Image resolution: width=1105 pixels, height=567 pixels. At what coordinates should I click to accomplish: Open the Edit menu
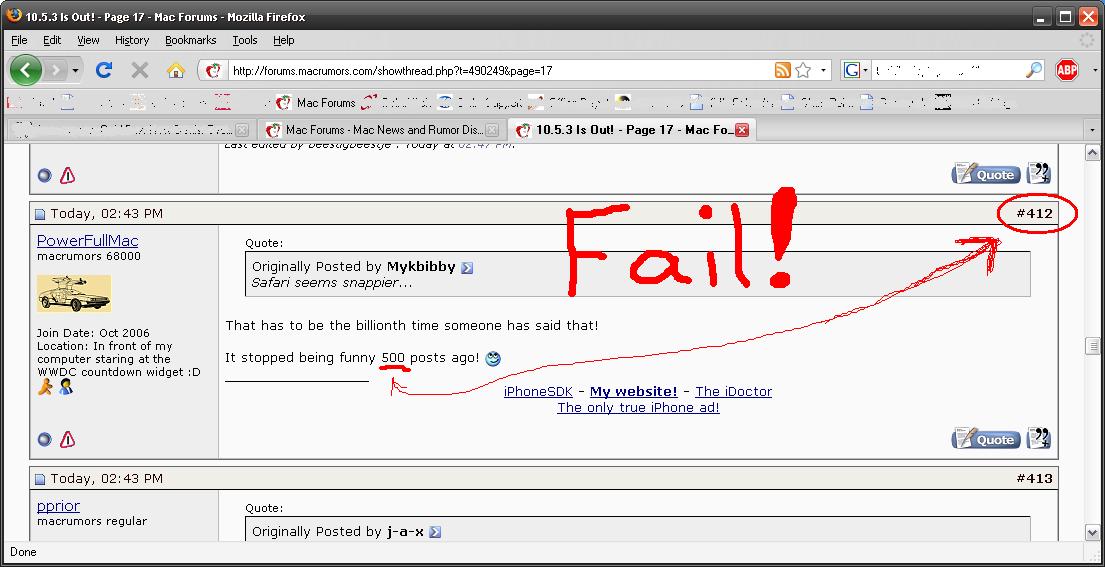(x=52, y=40)
